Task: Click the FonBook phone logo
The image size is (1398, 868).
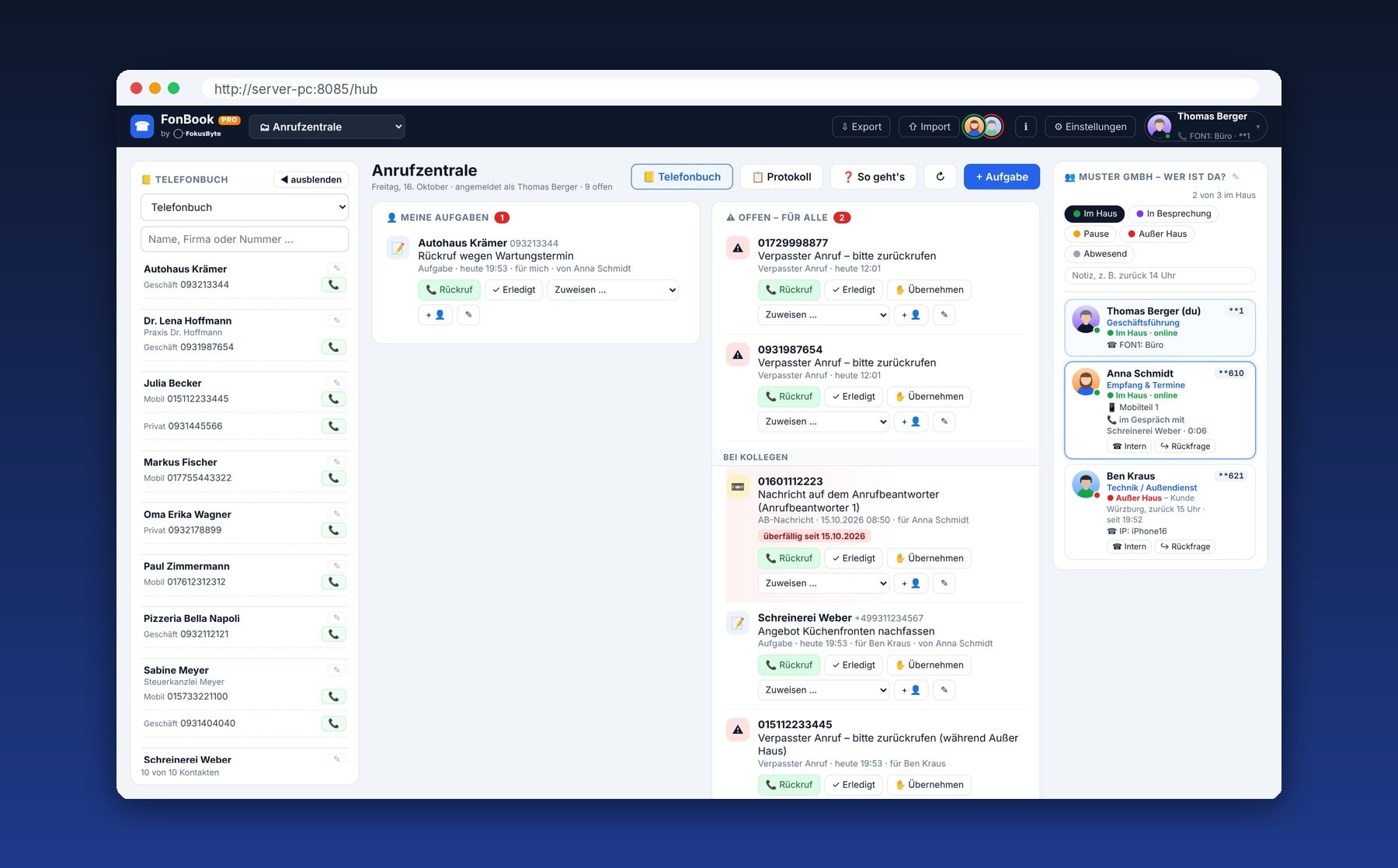Action: point(142,126)
